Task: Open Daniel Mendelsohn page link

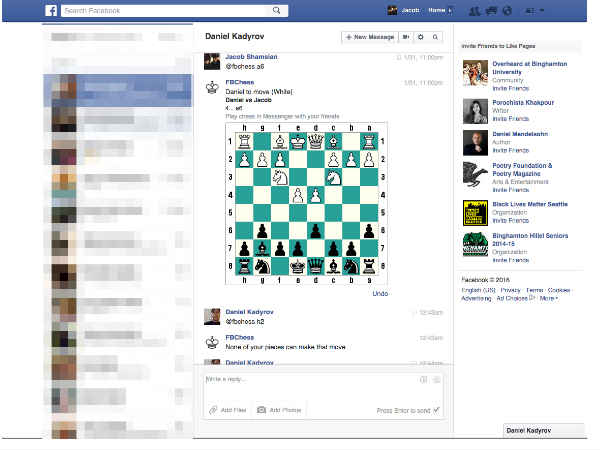Action: point(520,134)
